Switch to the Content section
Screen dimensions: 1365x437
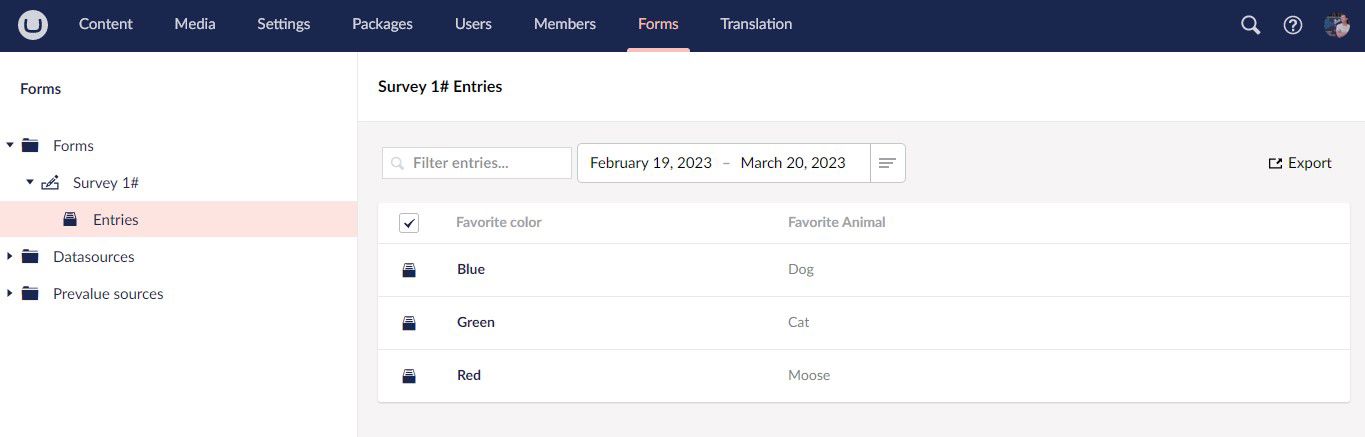(x=106, y=24)
